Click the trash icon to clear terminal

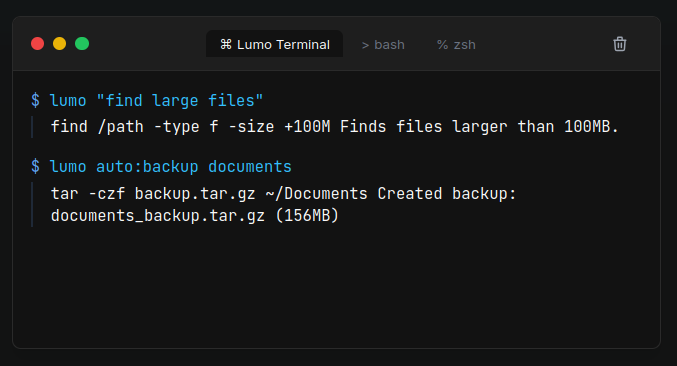pyautogui.click(x=620, y=44)
